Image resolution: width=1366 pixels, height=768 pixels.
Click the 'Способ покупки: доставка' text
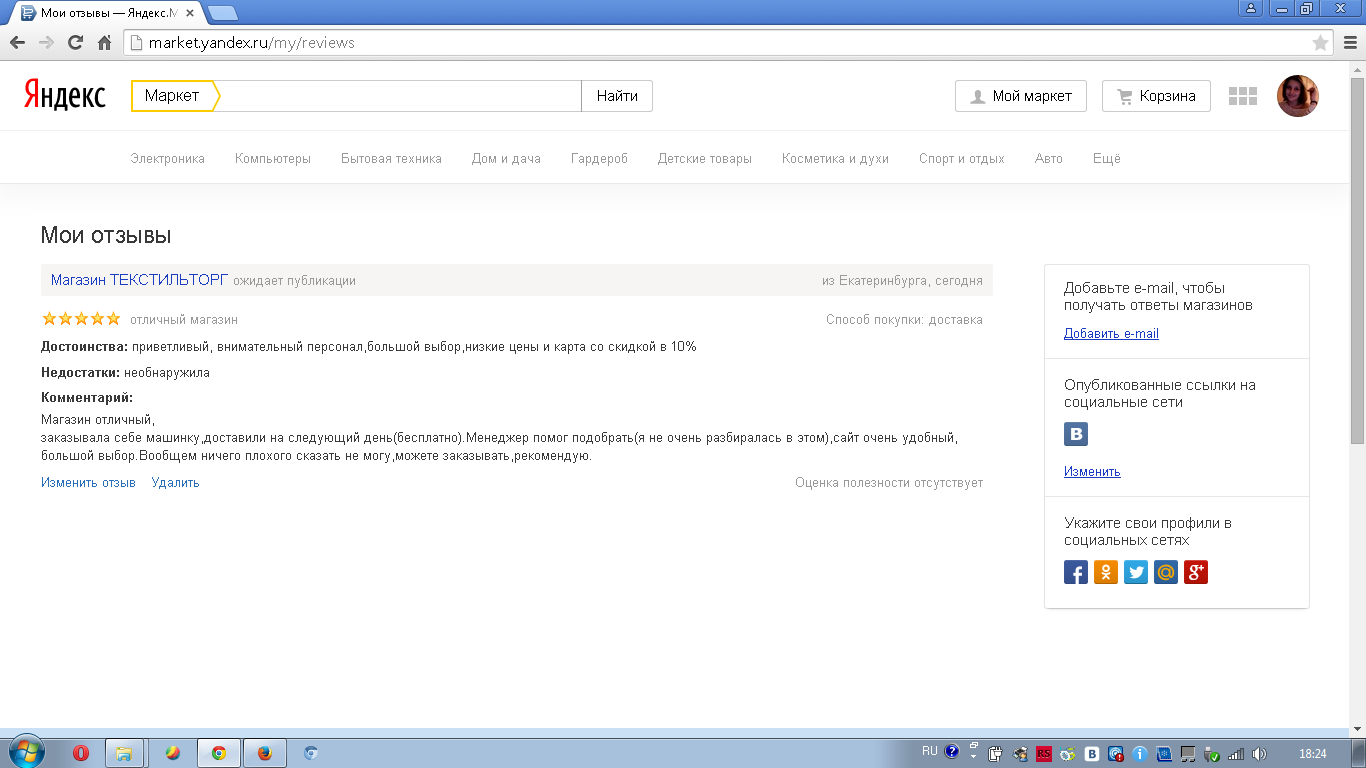(x=904, y=320)
